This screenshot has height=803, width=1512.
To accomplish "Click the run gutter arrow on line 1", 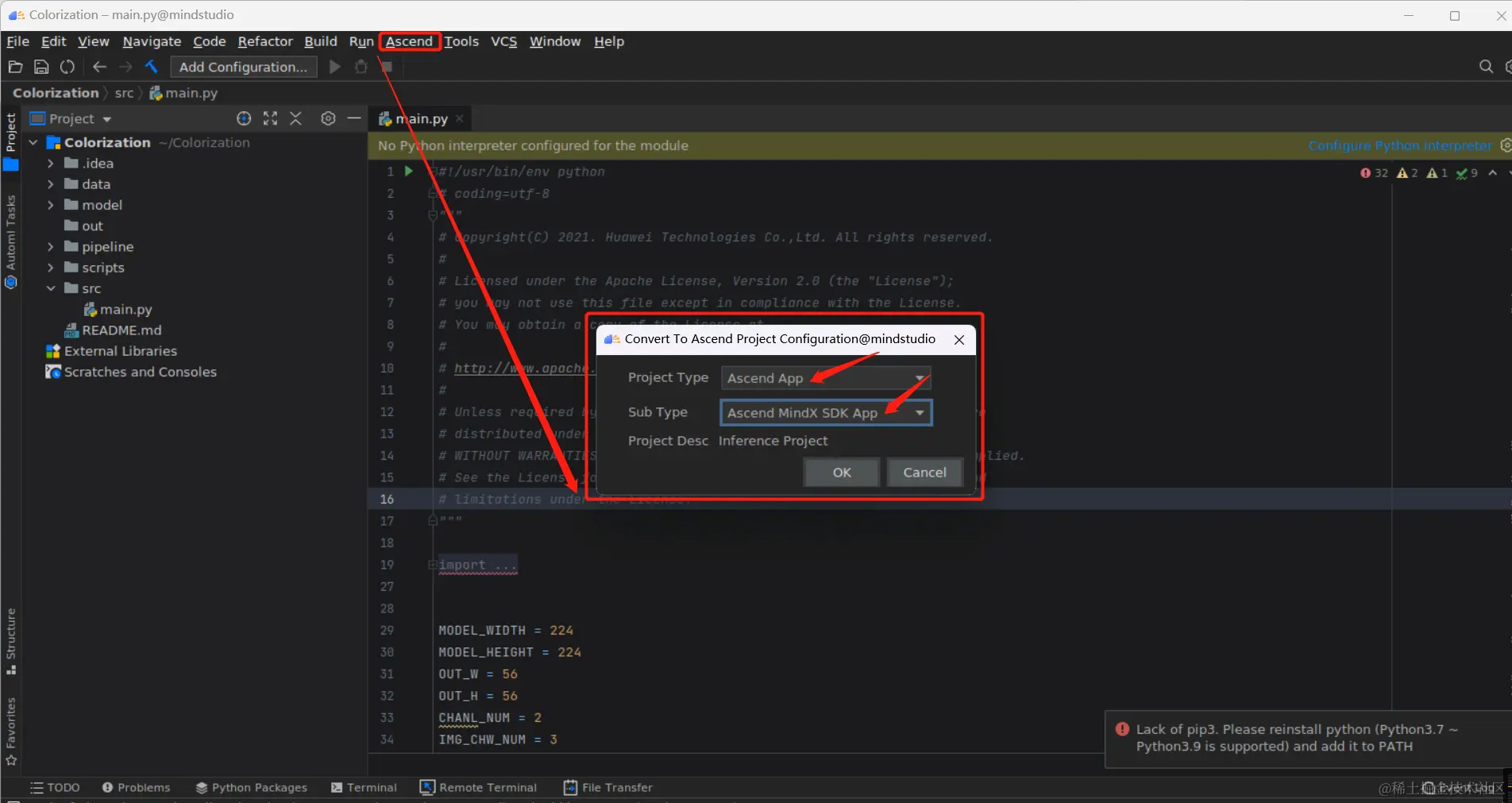I will point(408,171).
